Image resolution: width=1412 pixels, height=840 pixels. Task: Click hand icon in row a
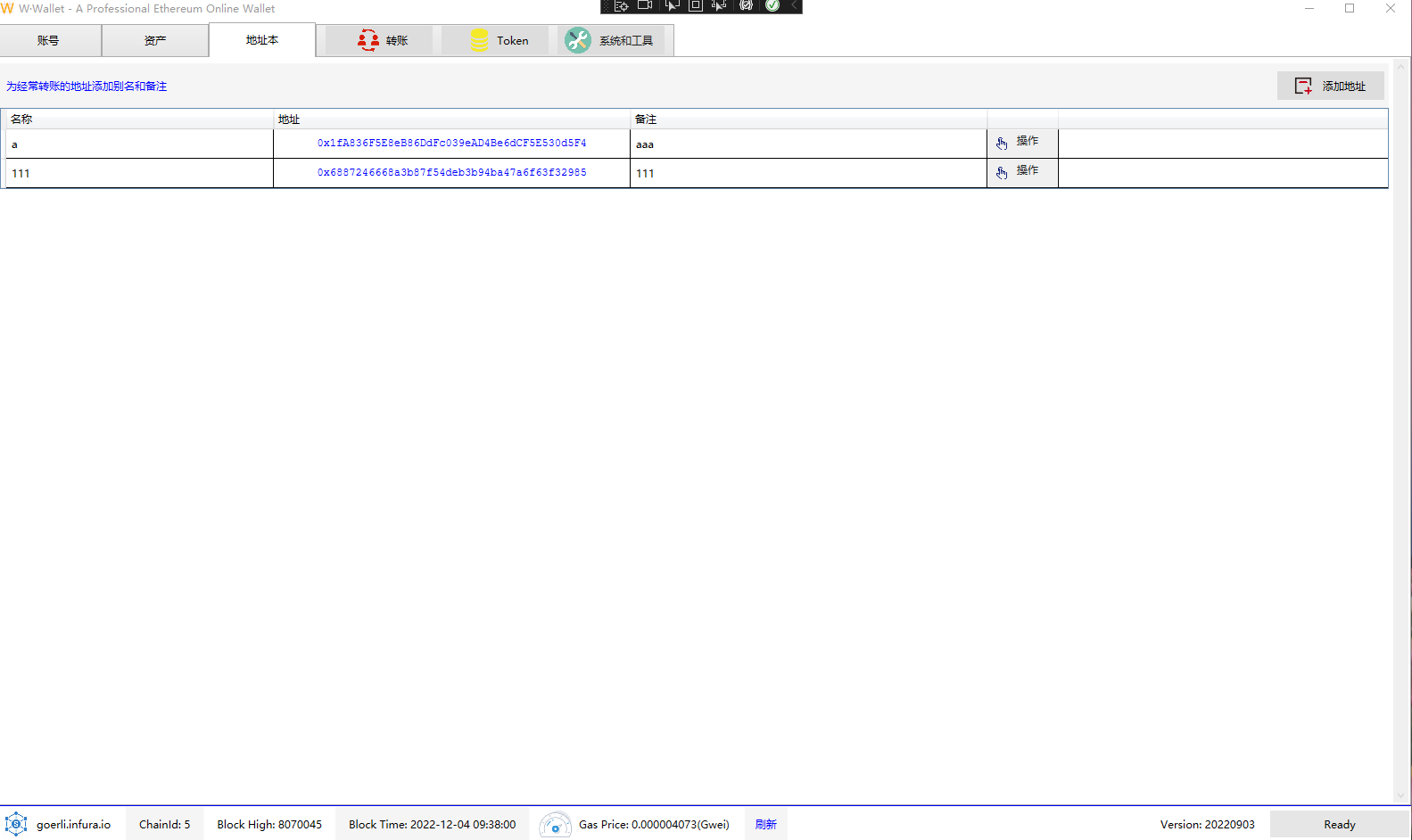pos(1002,144)
